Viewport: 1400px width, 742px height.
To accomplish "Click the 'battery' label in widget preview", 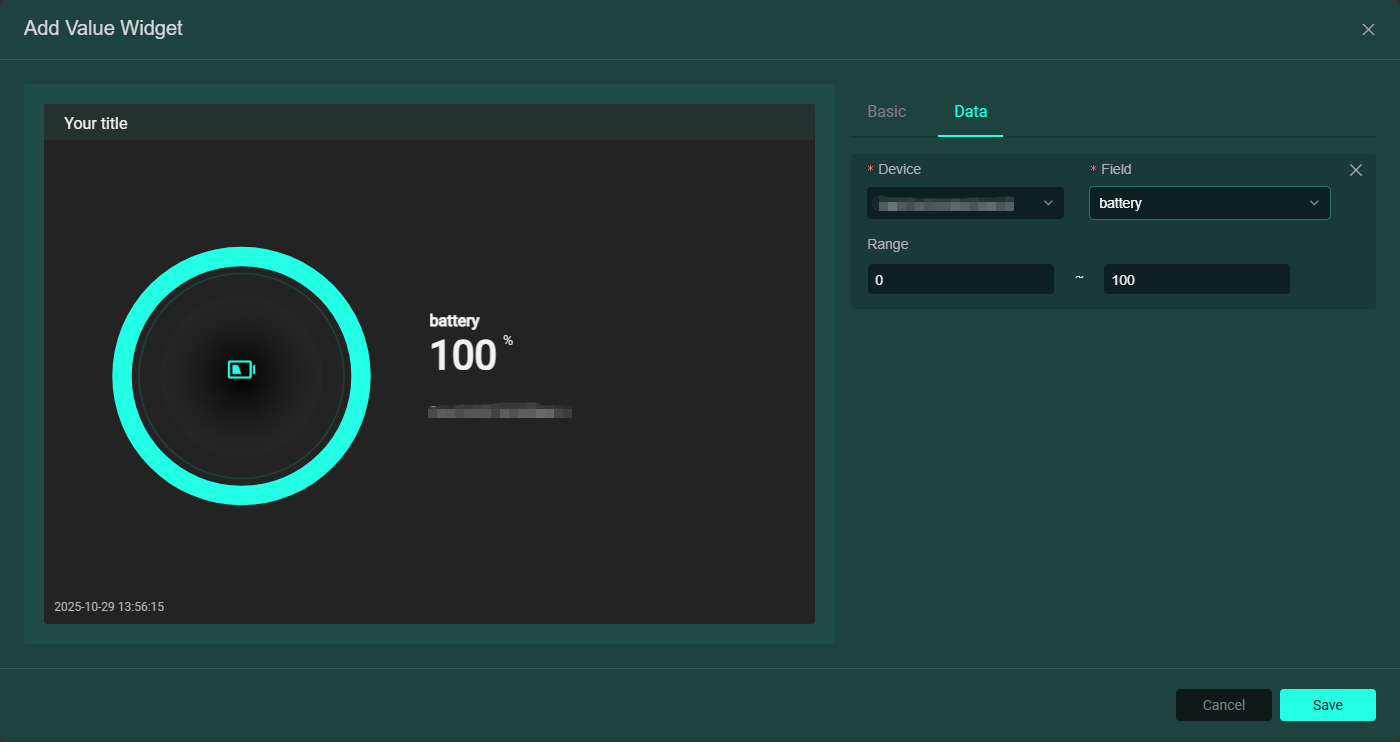I will tap(454, 321).
